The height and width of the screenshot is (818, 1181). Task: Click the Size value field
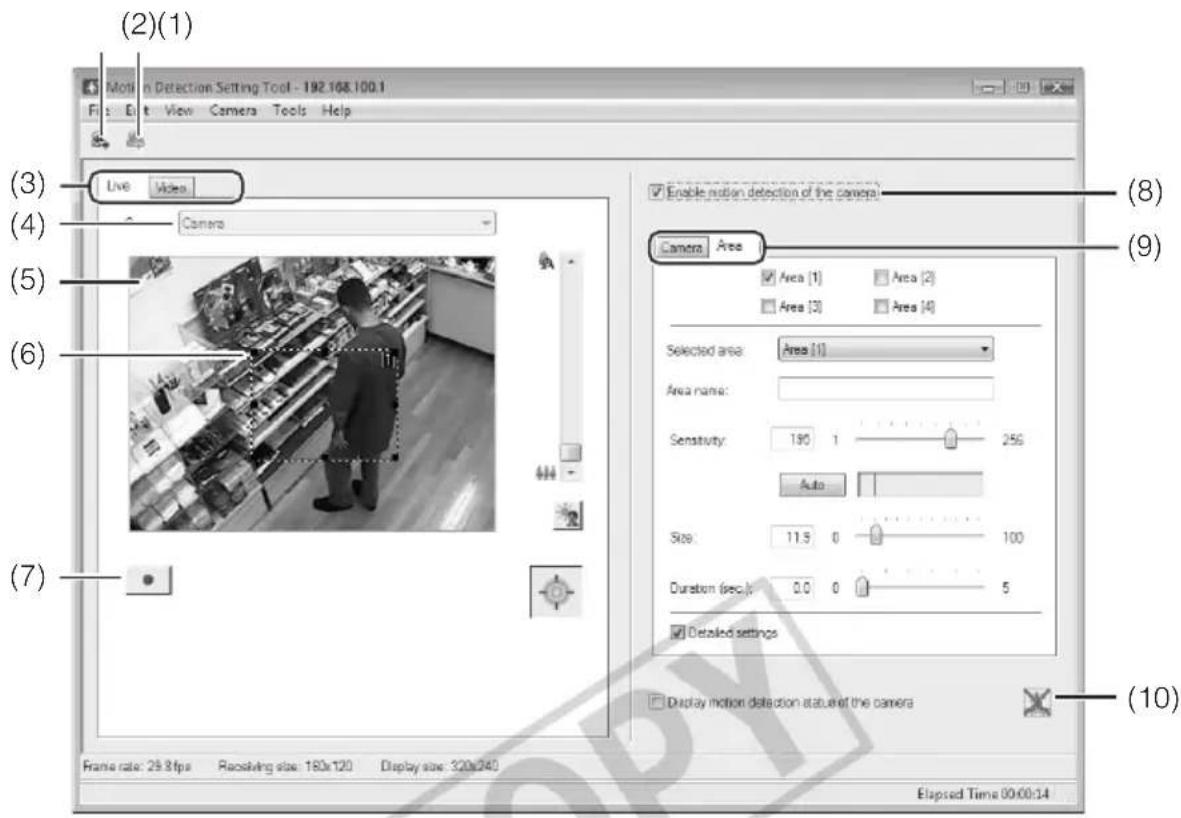point(793,537)
